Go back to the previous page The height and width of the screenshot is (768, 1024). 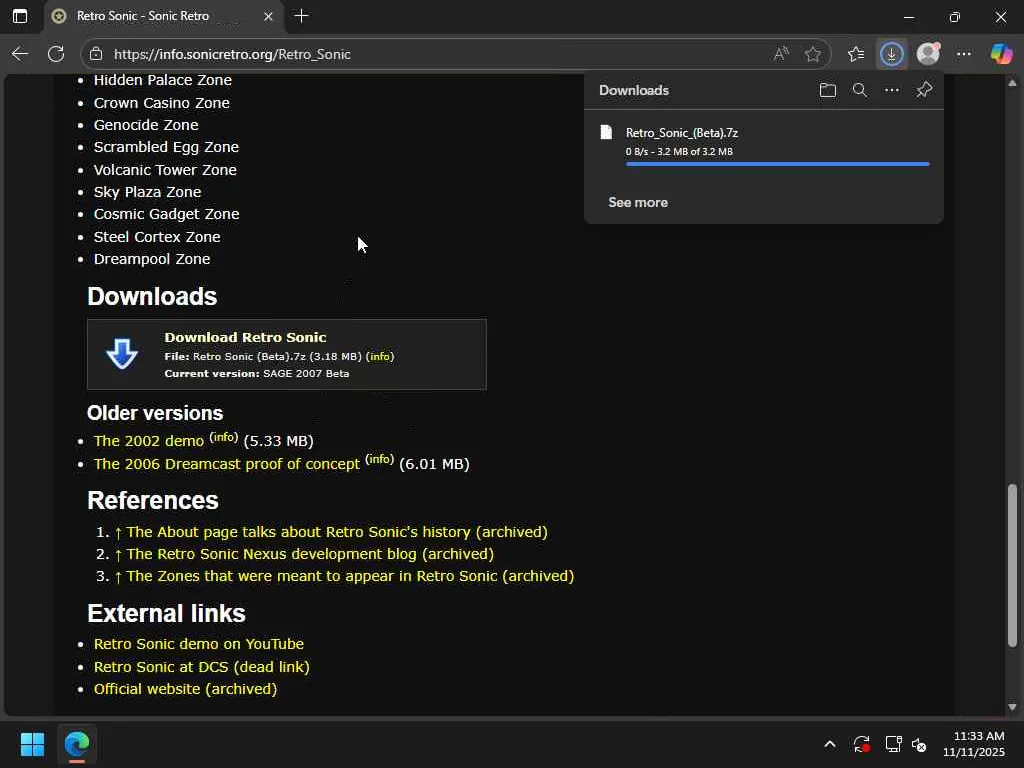point(20,54)
